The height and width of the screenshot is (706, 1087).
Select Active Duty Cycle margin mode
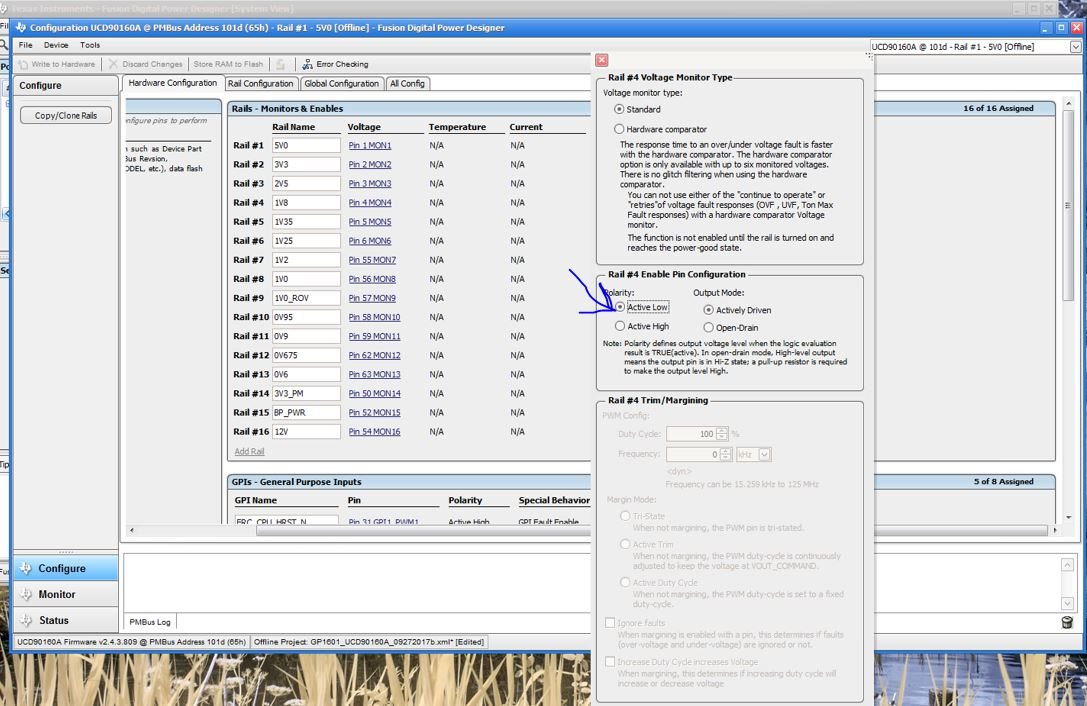pyautogui.click(x=625, y=583)
